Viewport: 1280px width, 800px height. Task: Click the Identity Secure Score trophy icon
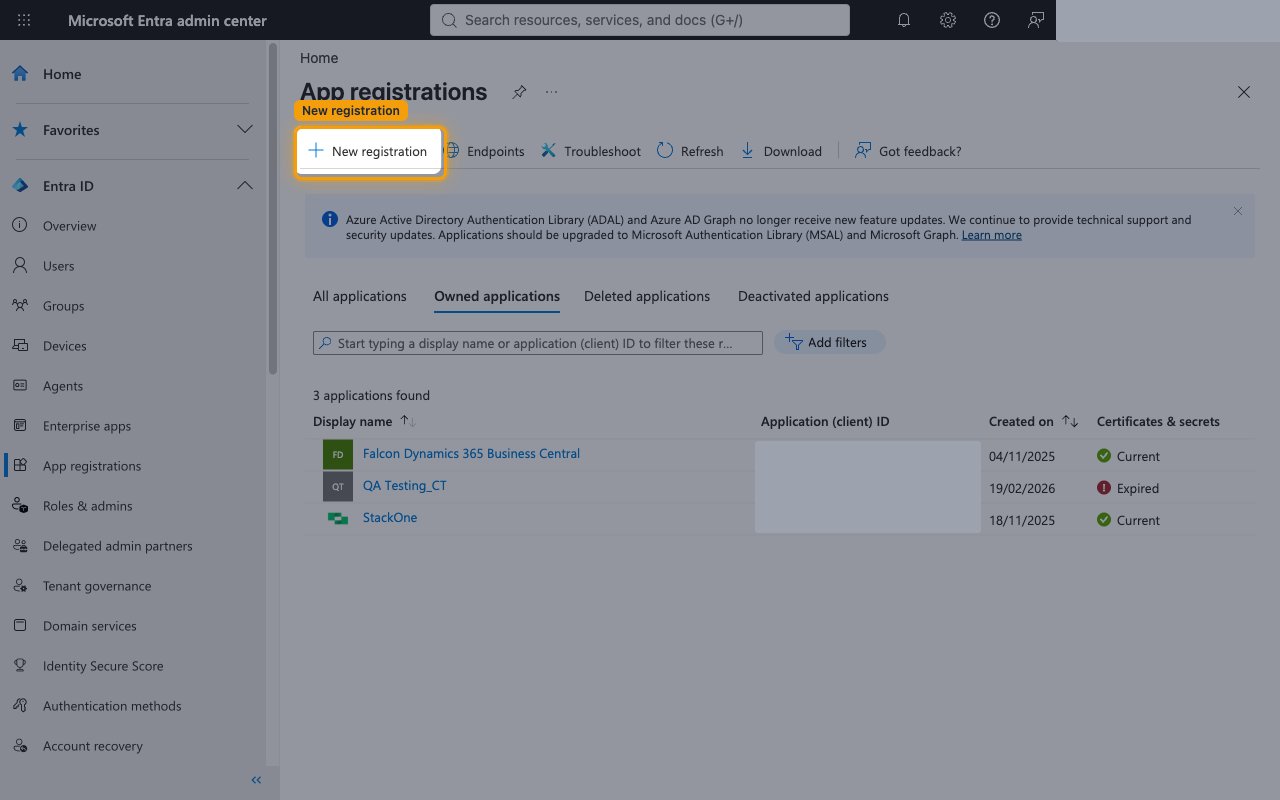pyautogui.click(x=19, y=666)
